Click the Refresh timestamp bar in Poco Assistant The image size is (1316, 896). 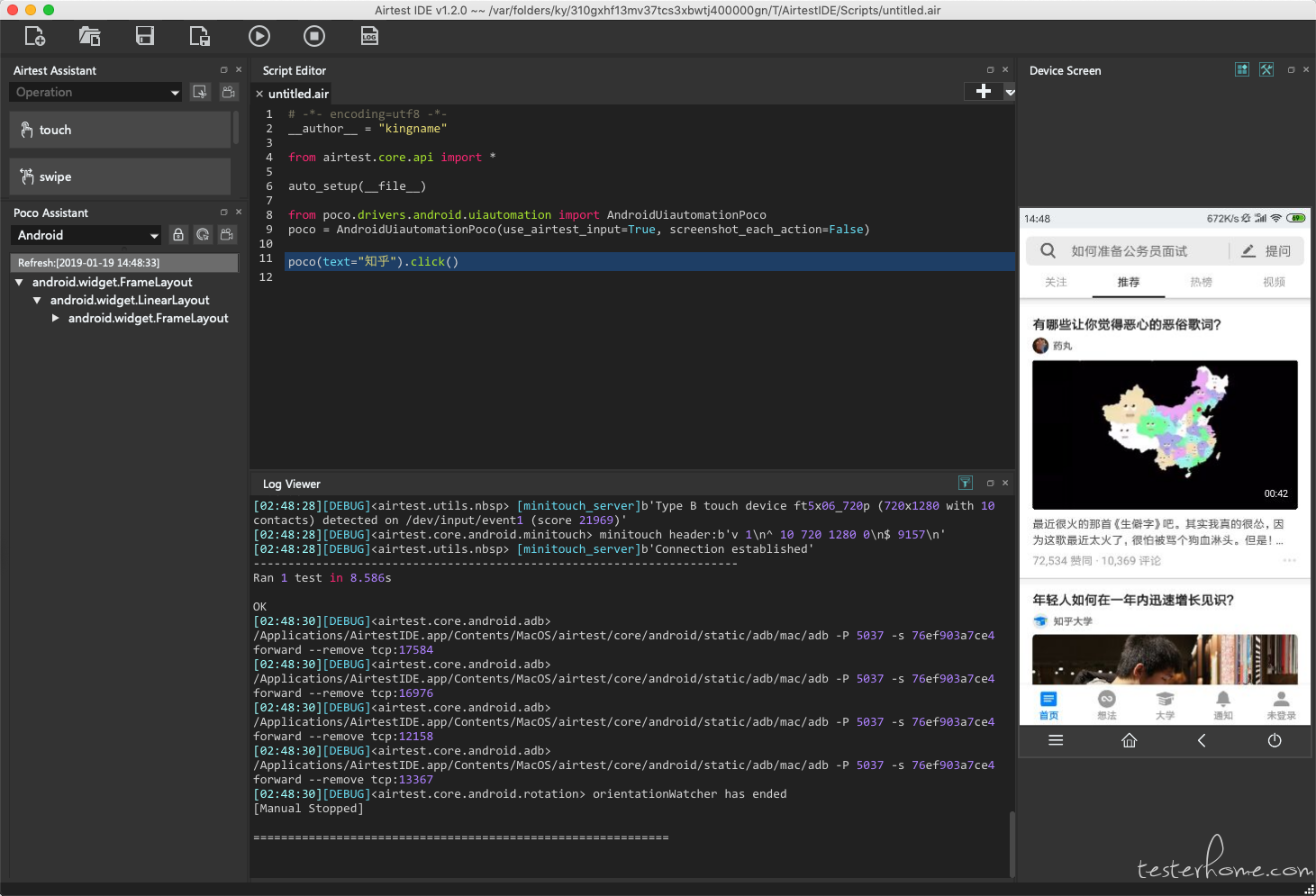coord(124,262)
